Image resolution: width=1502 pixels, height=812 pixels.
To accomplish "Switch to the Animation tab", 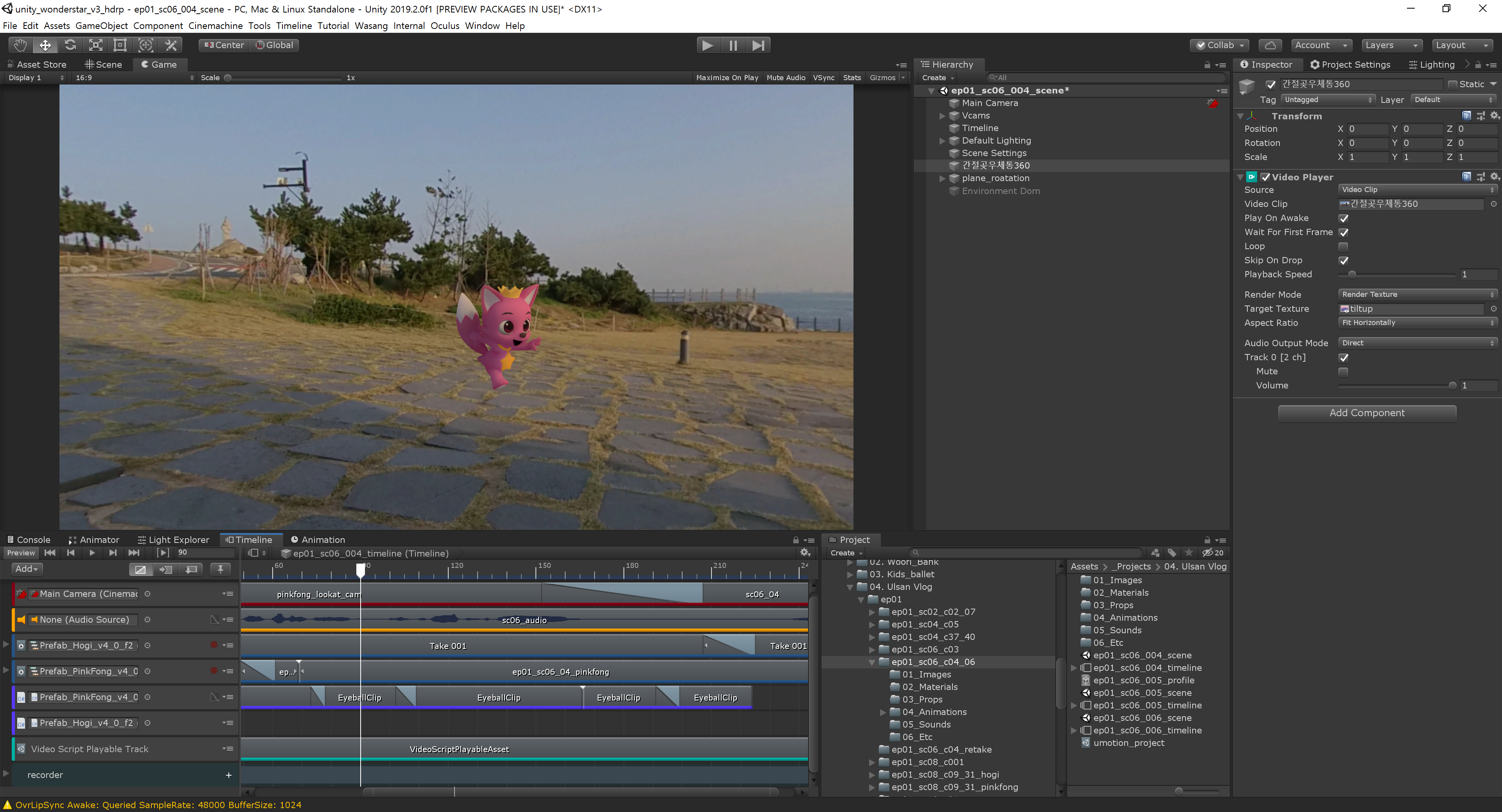I will pyautogui.click(x=318, y=540).
